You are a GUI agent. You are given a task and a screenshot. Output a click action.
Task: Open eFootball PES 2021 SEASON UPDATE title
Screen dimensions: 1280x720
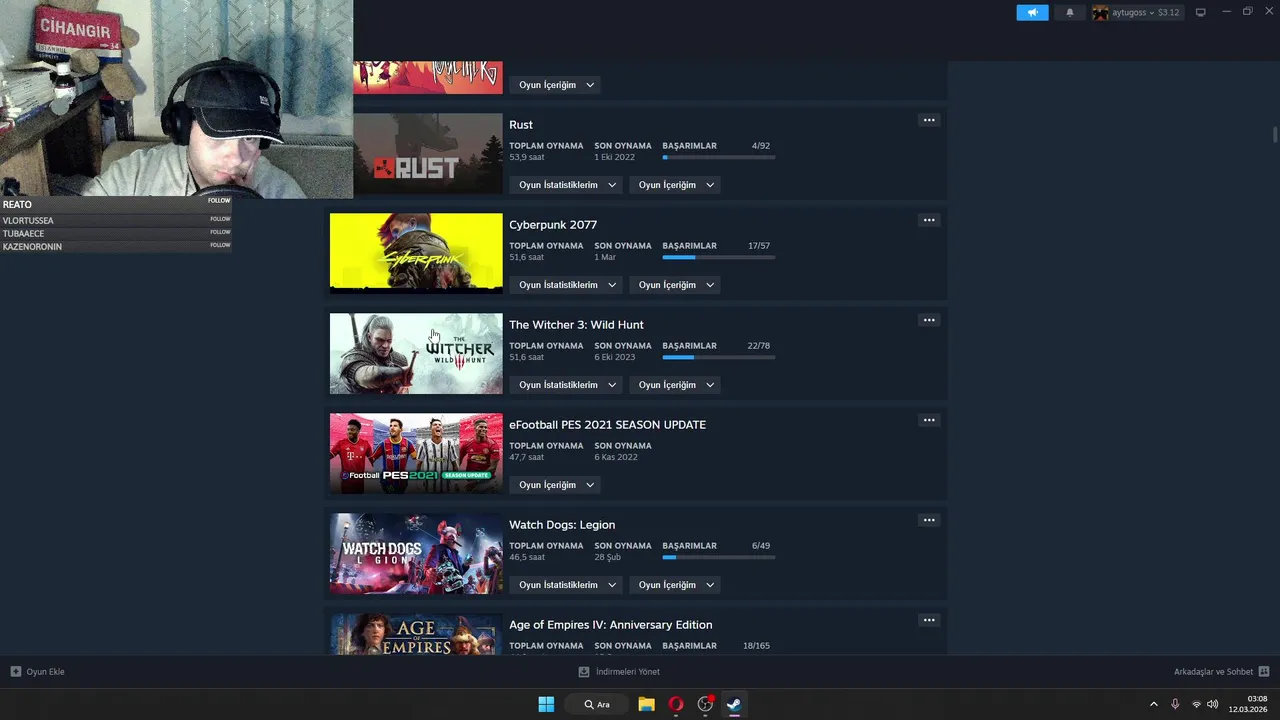(x=607, y=425)
